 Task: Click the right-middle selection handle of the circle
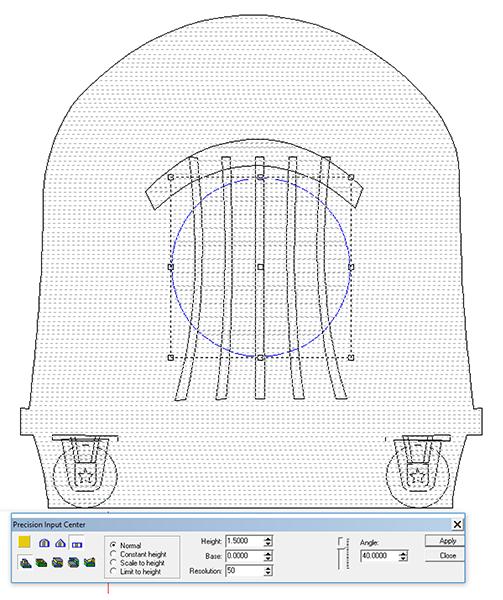pos(351,267)
